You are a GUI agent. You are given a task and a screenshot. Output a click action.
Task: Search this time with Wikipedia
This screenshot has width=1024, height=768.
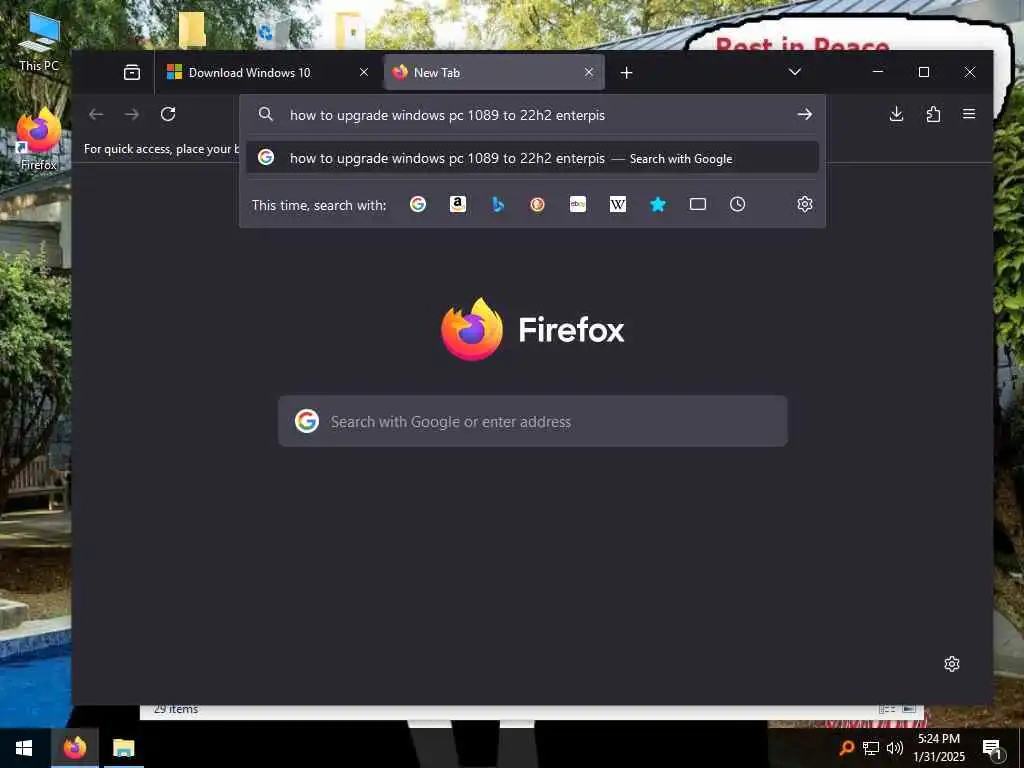pyautogui.click(x=618, y=204)
